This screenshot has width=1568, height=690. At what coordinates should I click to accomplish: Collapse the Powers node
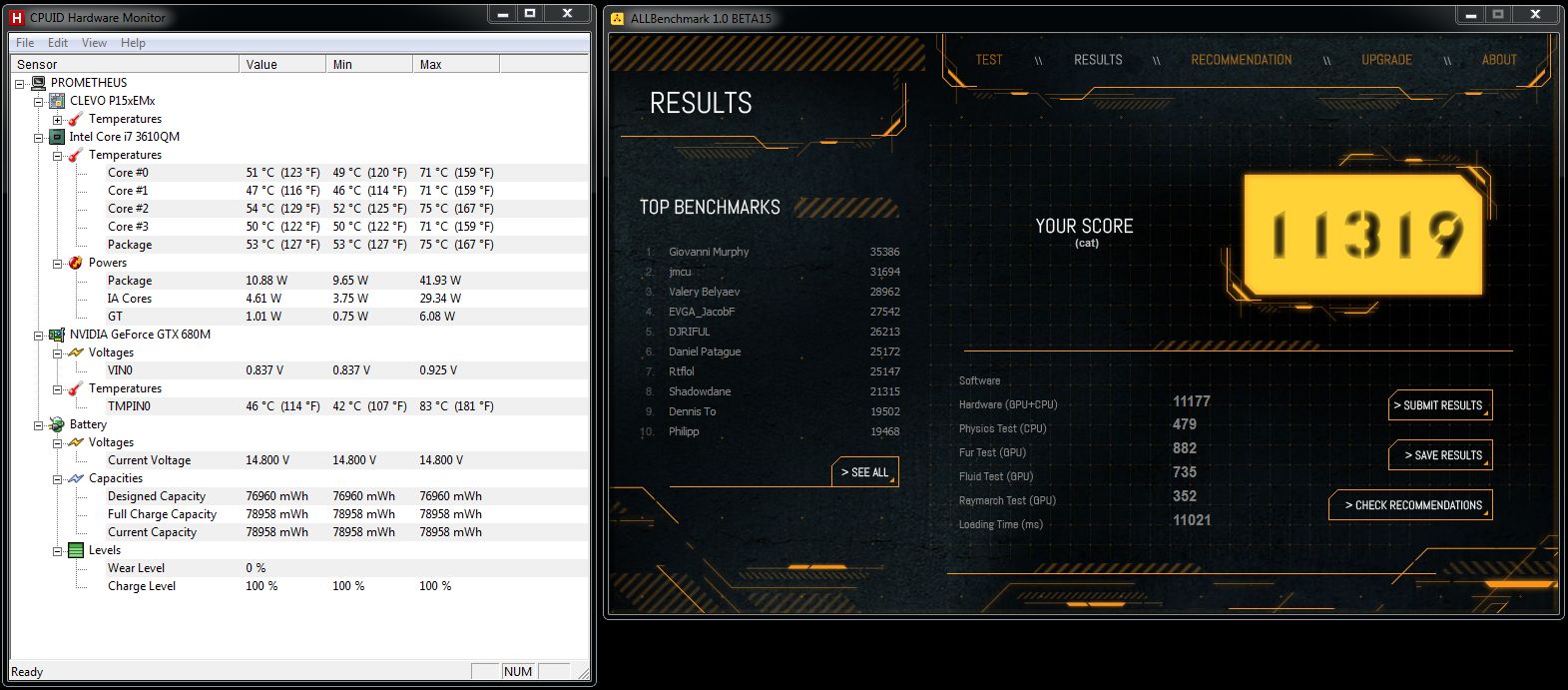pos(57,263)
